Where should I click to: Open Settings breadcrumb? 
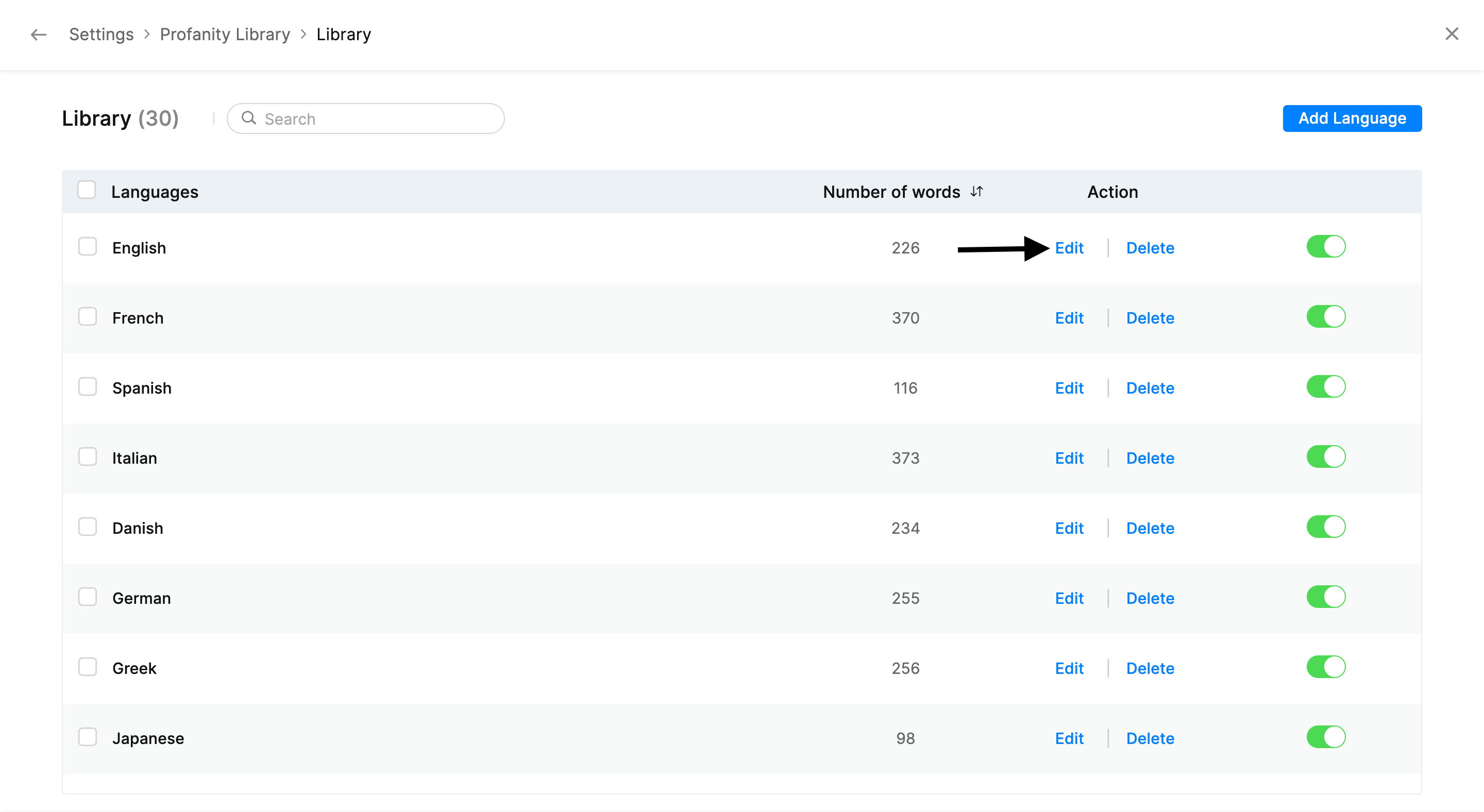click(x=101, y=35)
